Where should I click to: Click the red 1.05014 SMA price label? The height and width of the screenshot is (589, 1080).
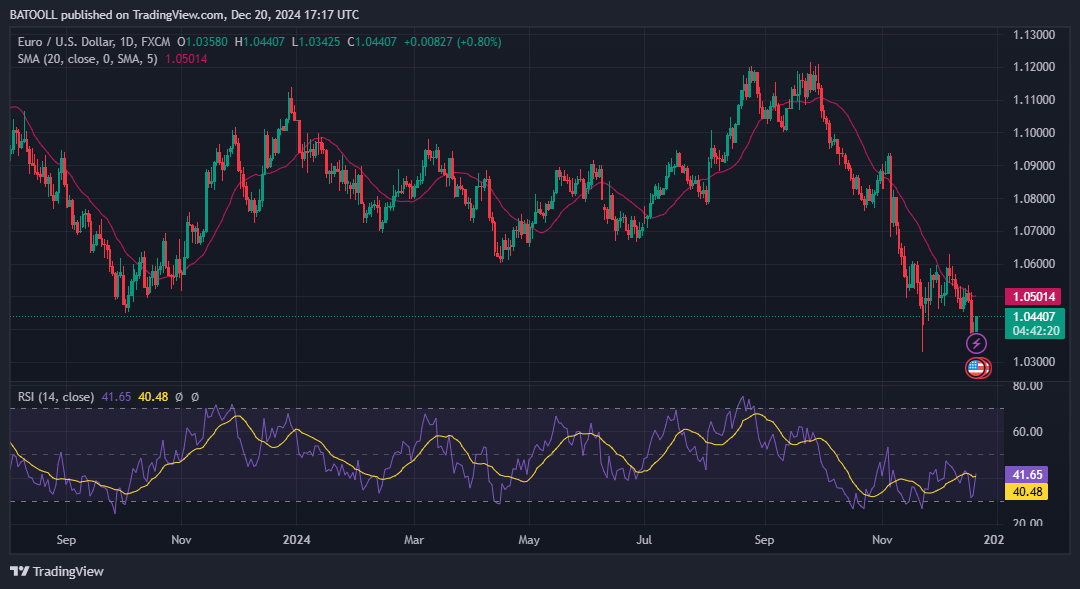(x=1034, y=297)
